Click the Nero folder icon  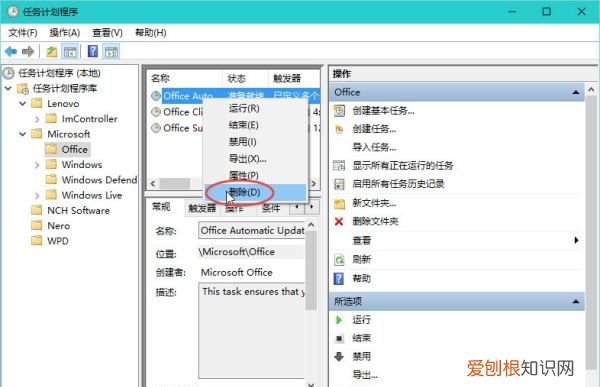[x=37, y=225]
